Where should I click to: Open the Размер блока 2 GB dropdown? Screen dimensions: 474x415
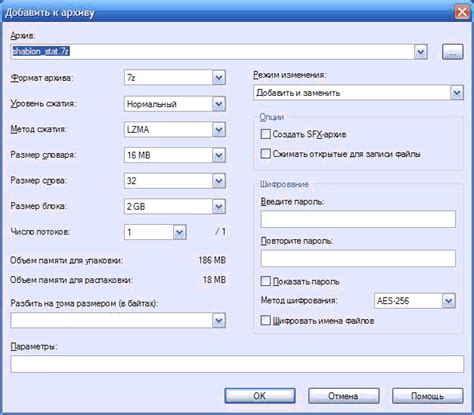coord(219,207)
